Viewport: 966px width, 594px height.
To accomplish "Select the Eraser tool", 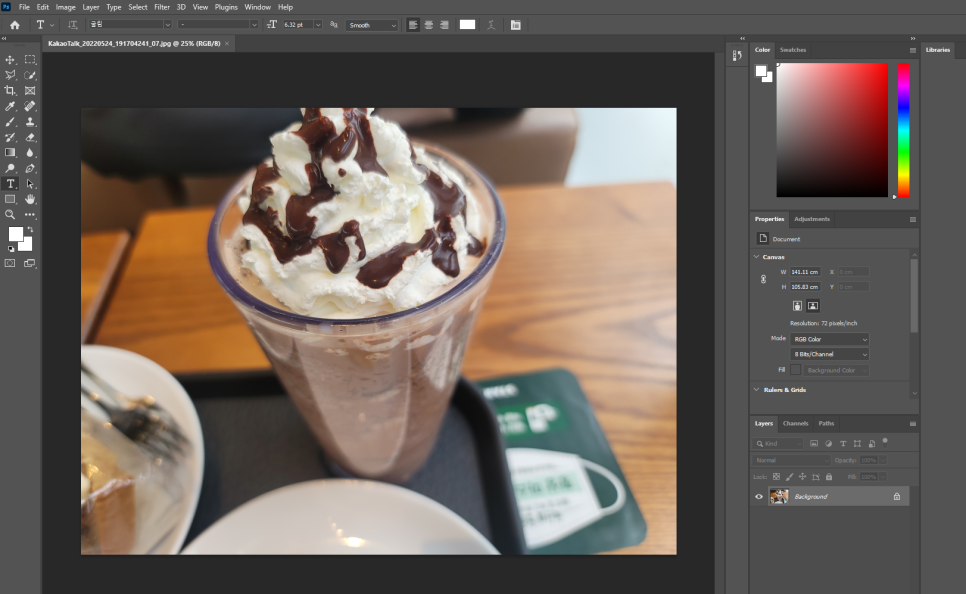I will point(30,137).
